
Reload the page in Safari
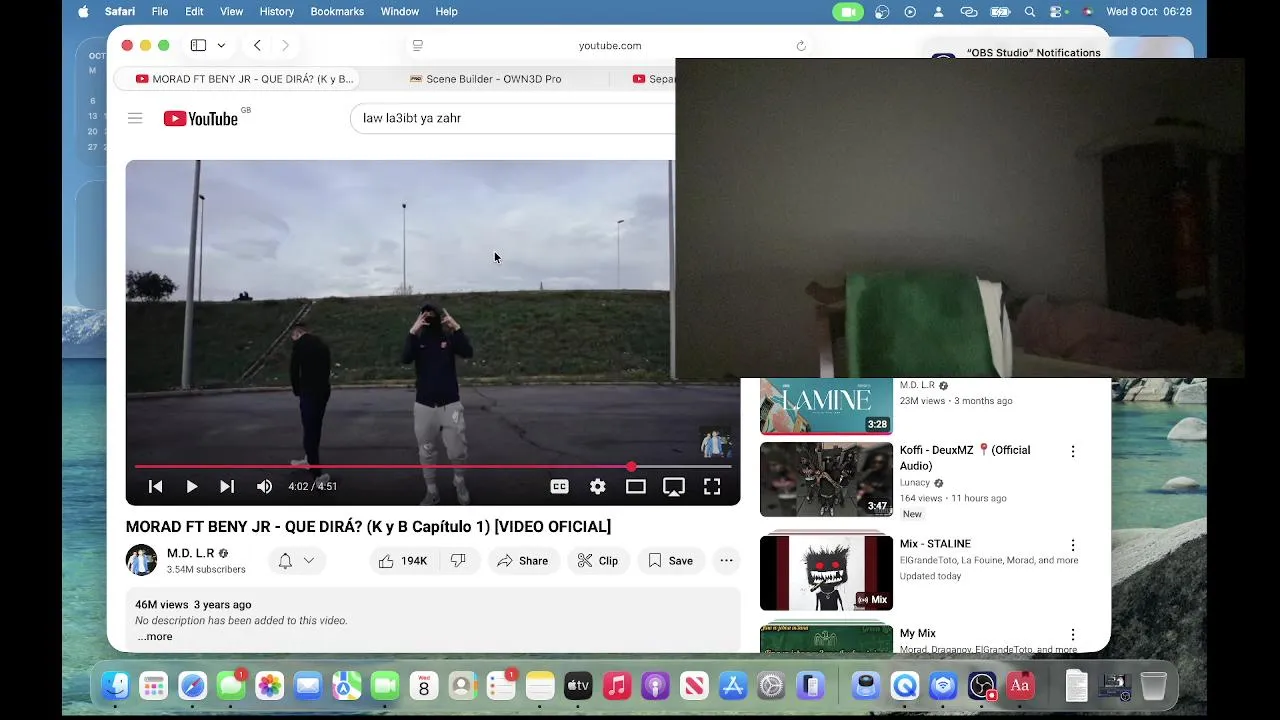pyautogui.click(x=801, y=45)
